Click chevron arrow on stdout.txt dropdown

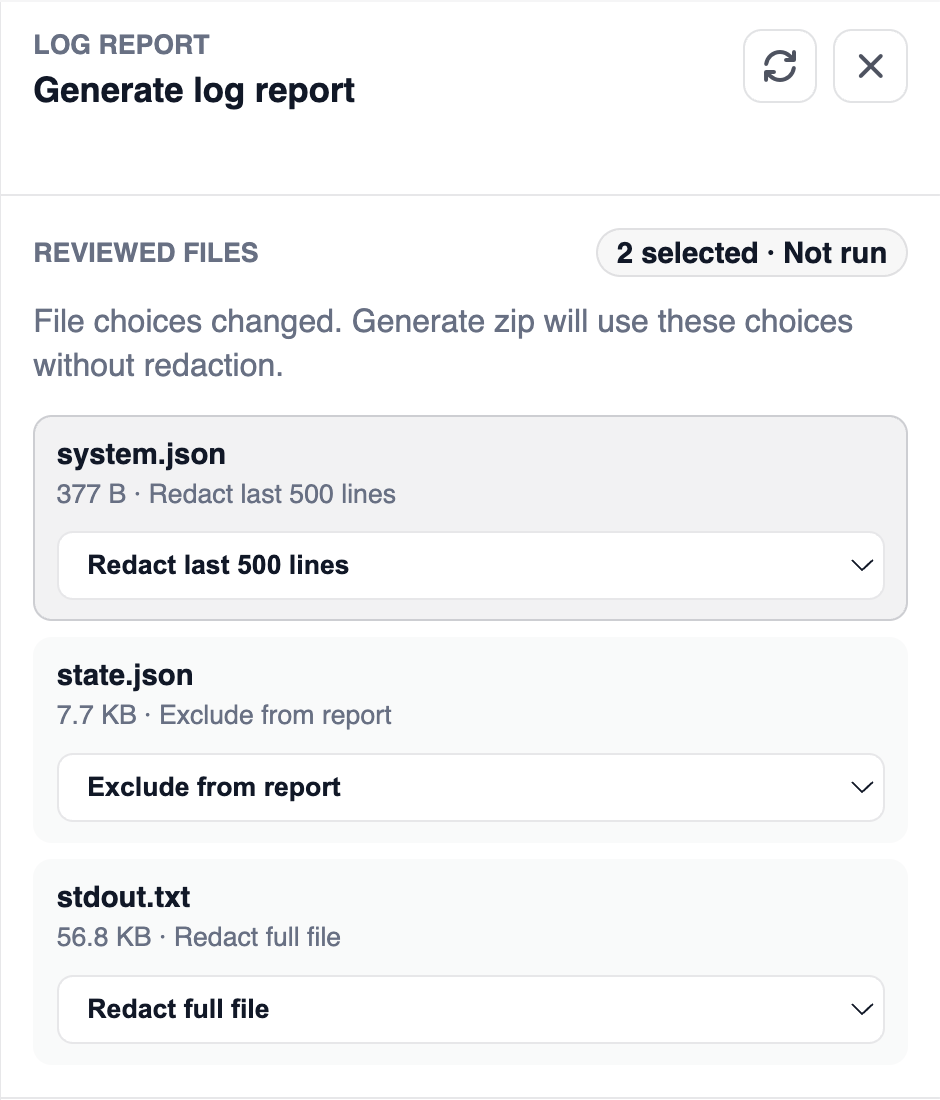pos(861,1009)
